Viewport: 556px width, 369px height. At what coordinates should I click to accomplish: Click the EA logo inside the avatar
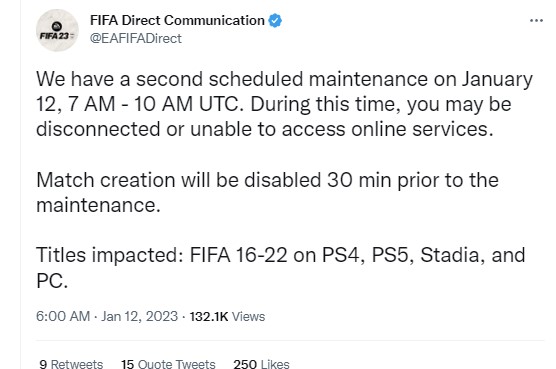(x=57, y=26)
